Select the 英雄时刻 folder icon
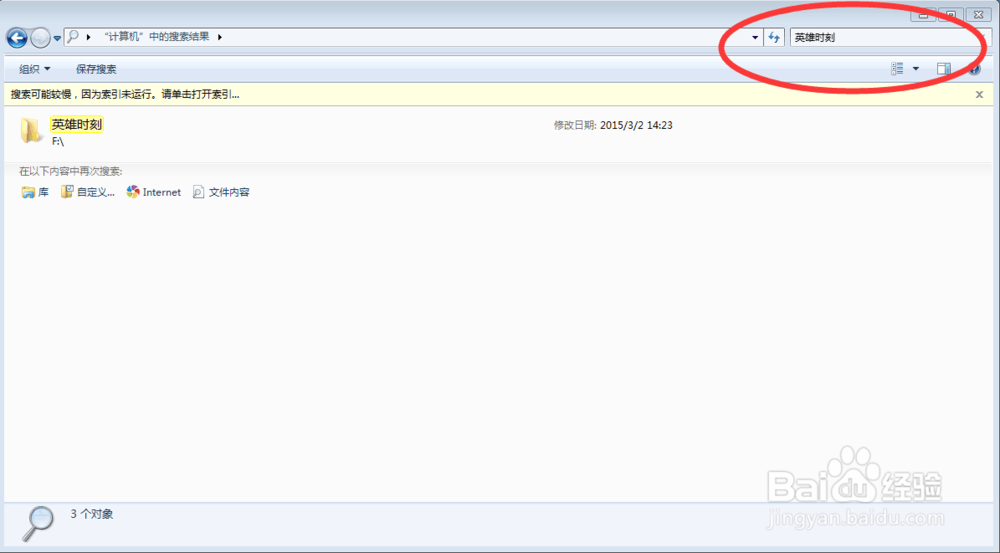Screen dimensions: 1000x553 pos(30,130)
